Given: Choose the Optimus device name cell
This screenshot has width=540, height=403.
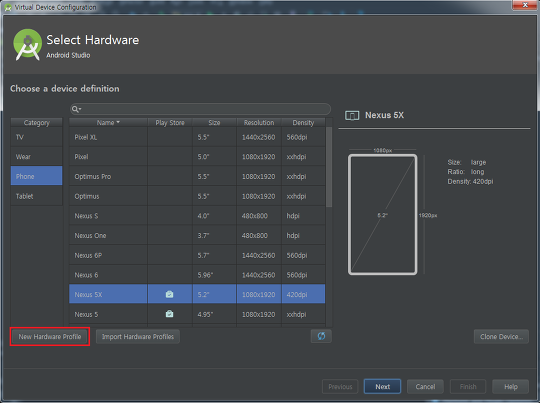Looking at the screenshot, I should click(108, 196).
